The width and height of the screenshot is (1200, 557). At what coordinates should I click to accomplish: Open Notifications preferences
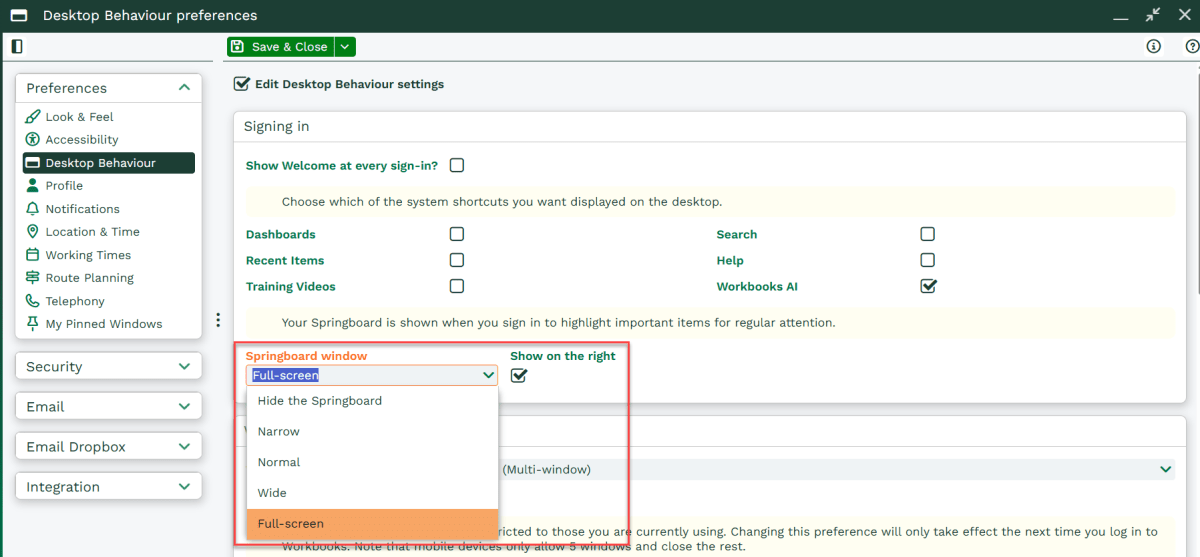83,209
